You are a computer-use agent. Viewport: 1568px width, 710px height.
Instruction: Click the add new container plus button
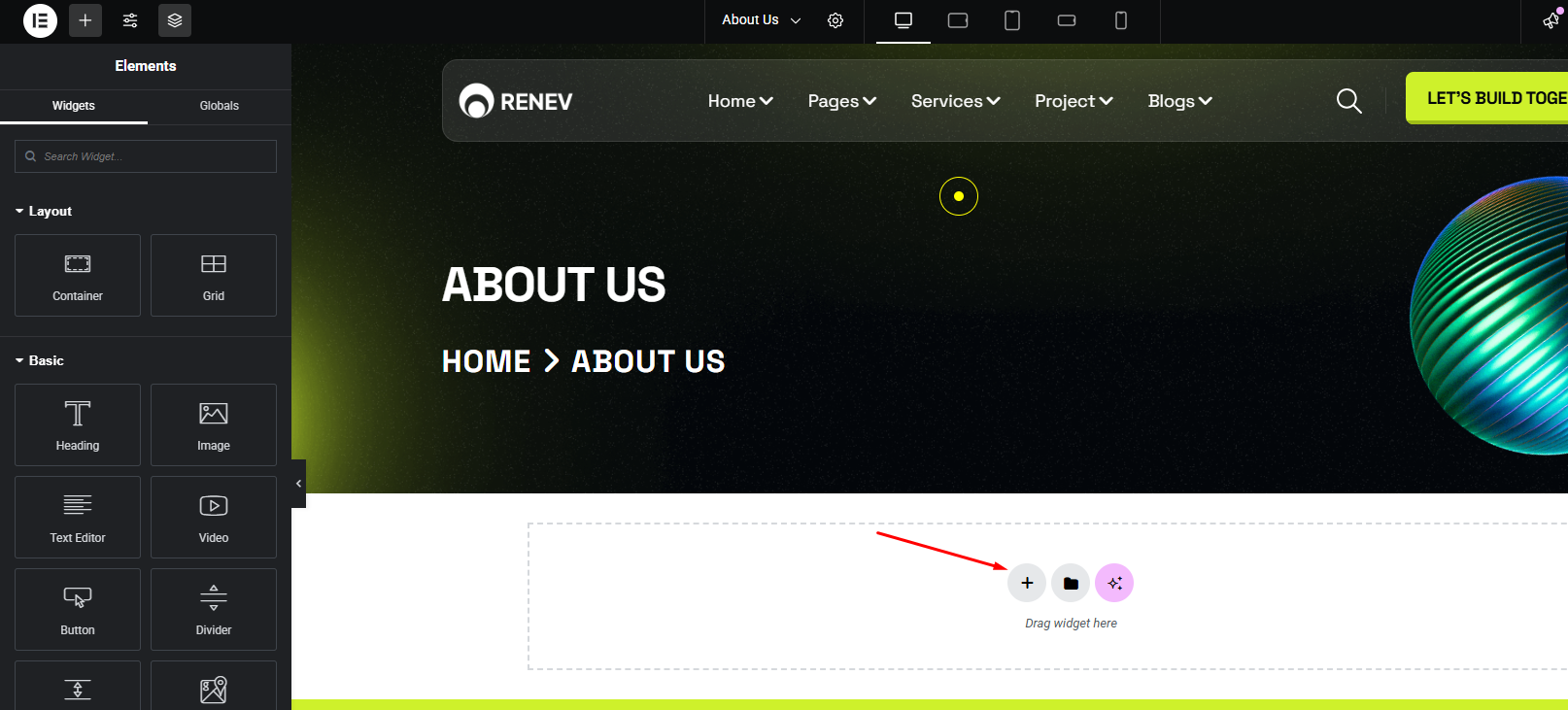tap(1027, 583)
